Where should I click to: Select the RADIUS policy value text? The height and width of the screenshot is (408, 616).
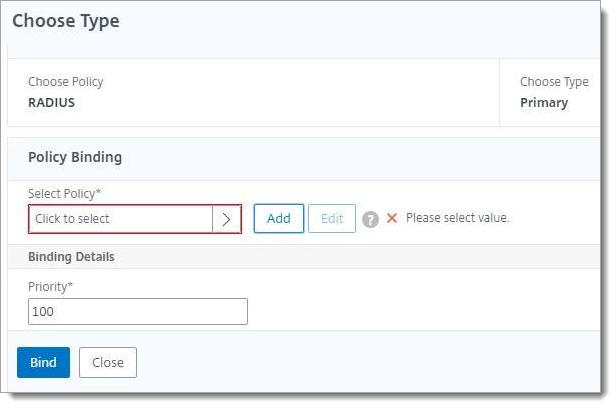[x=52, y=102]
